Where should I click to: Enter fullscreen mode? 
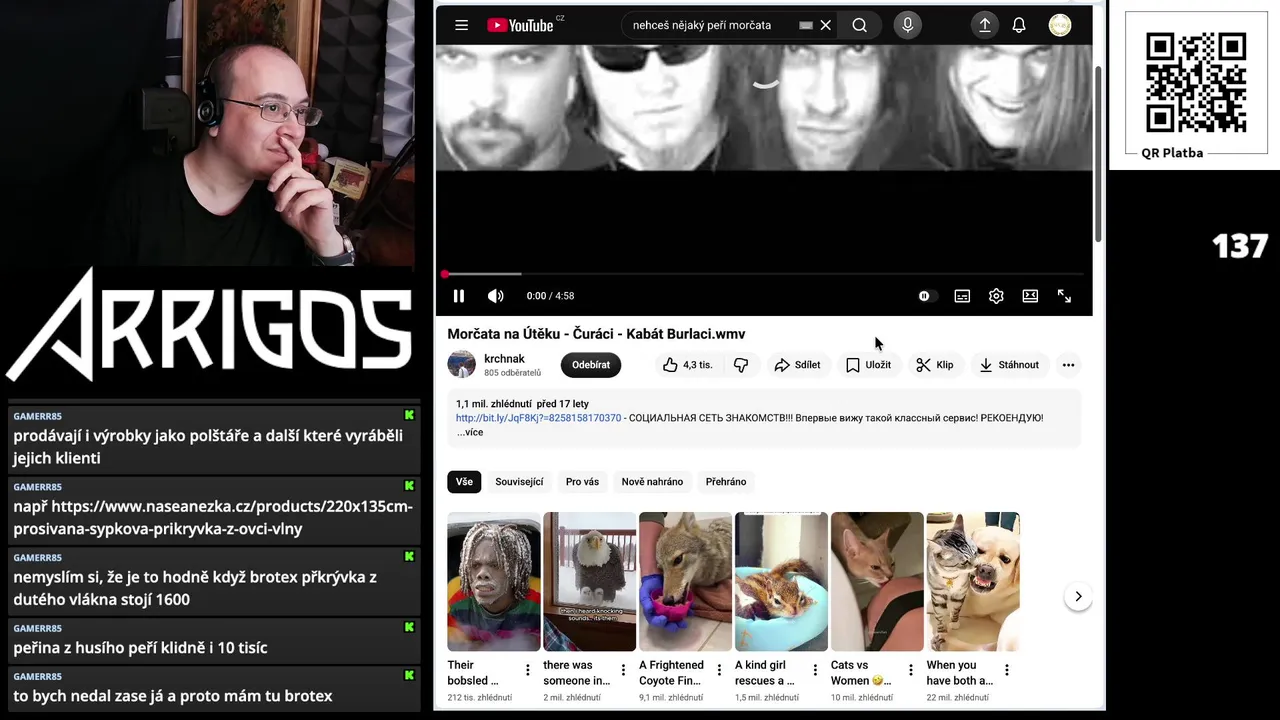pos(1064,296)
